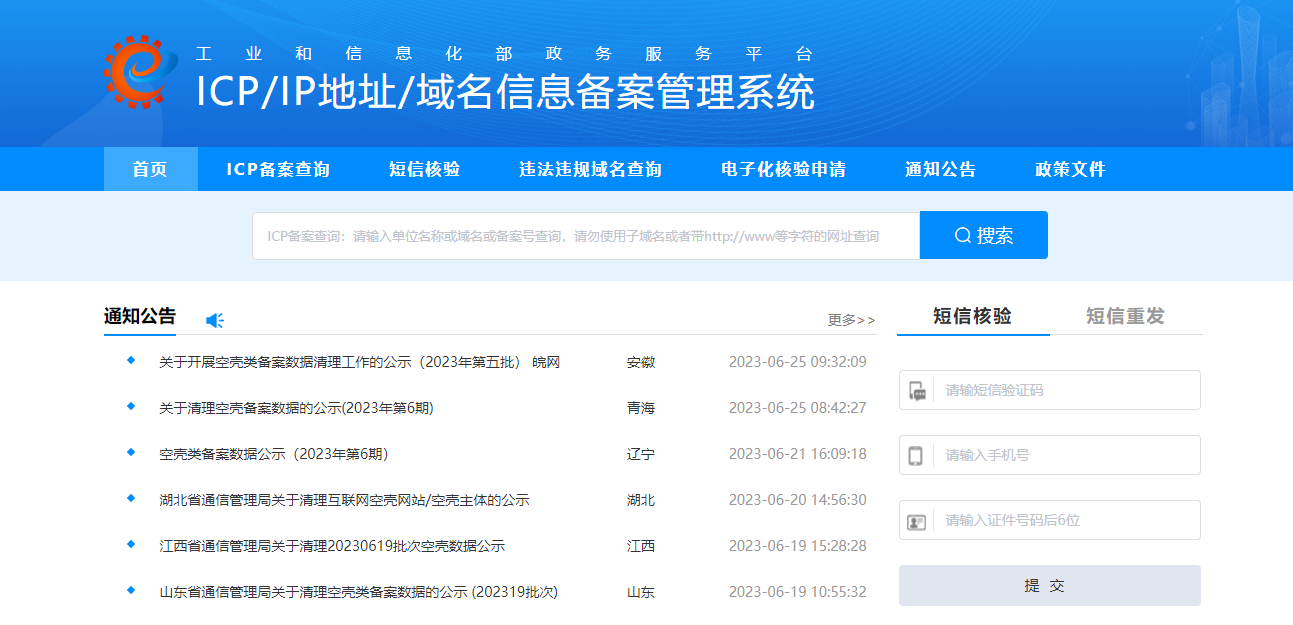Click the ID card icon
This screenshot has height=625, width=1293.
[916, 521]
